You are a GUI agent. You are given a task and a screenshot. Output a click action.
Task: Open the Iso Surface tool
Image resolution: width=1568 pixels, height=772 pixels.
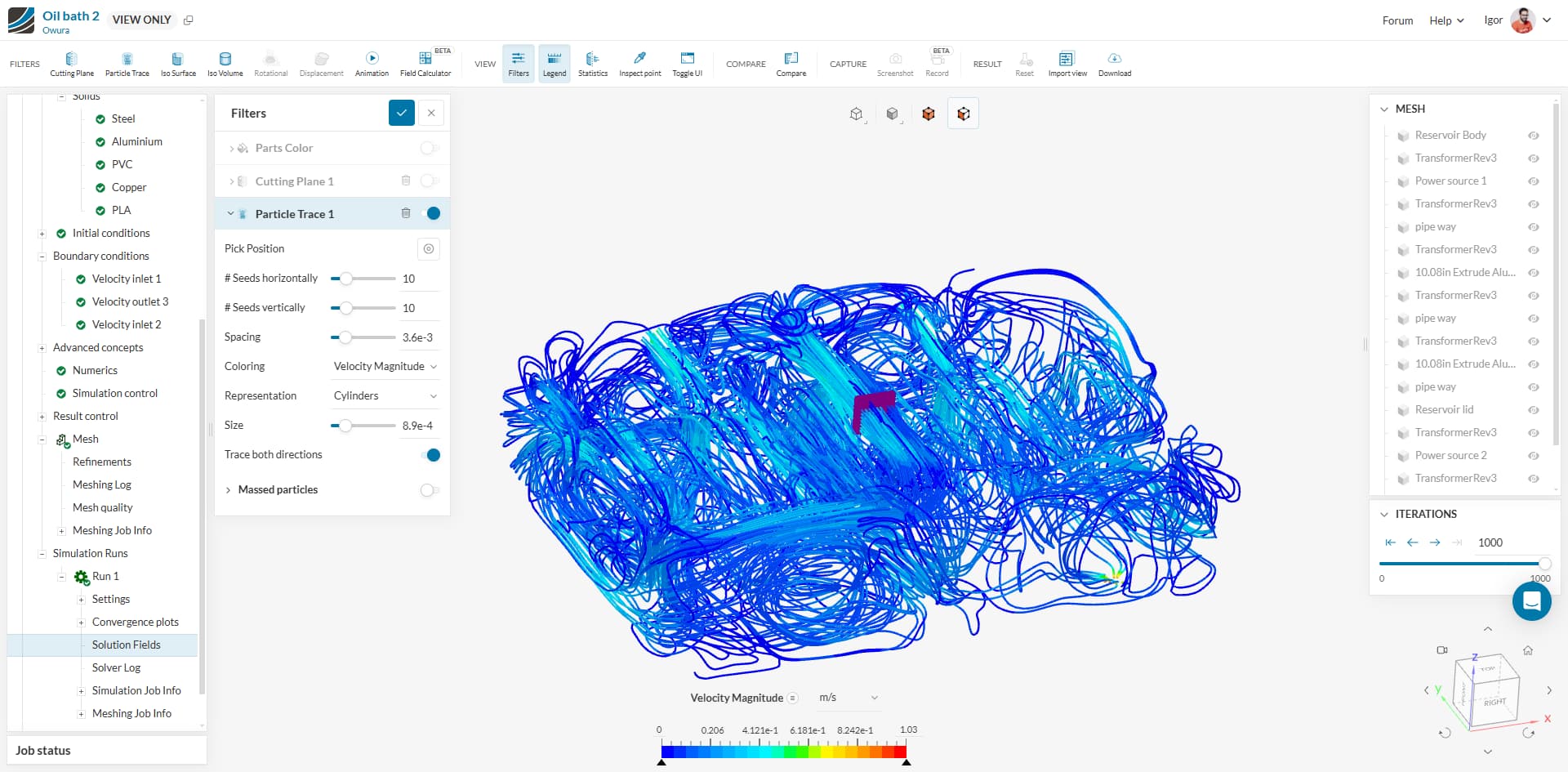178,63
